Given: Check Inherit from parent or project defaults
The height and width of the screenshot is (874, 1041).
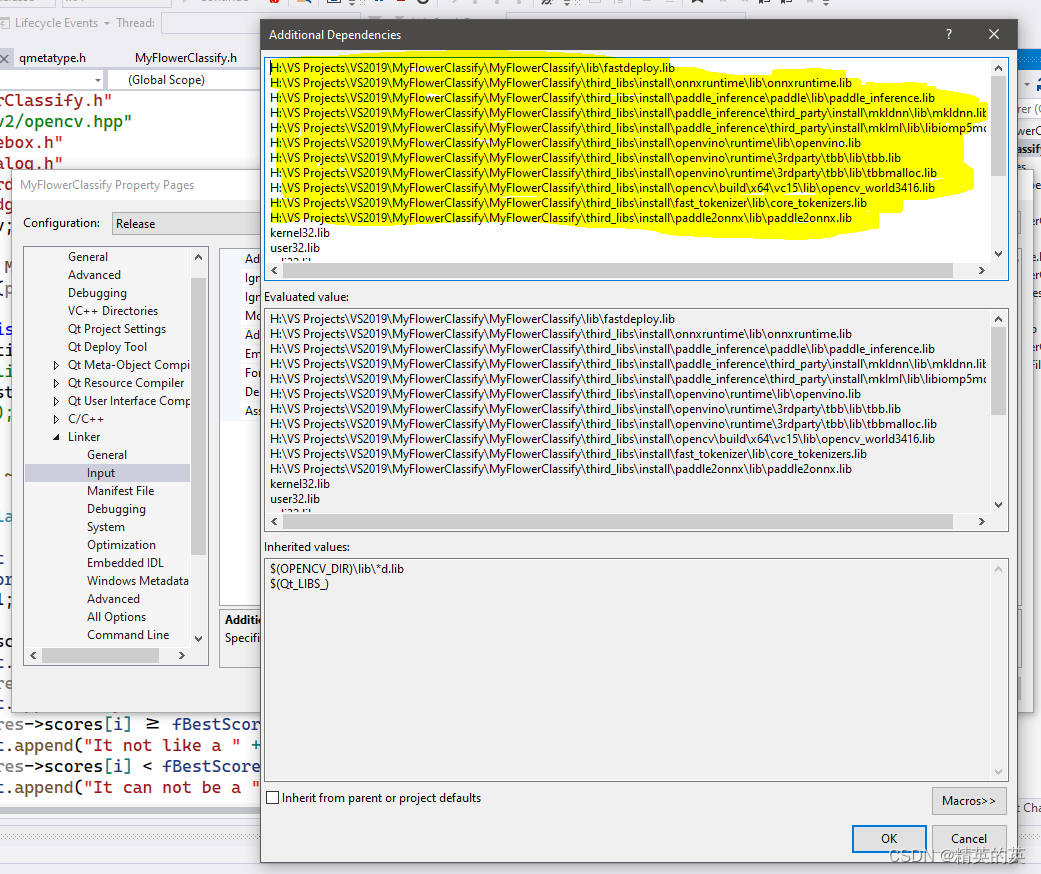Looking at the screenshot, I should [x=270, y=798].
